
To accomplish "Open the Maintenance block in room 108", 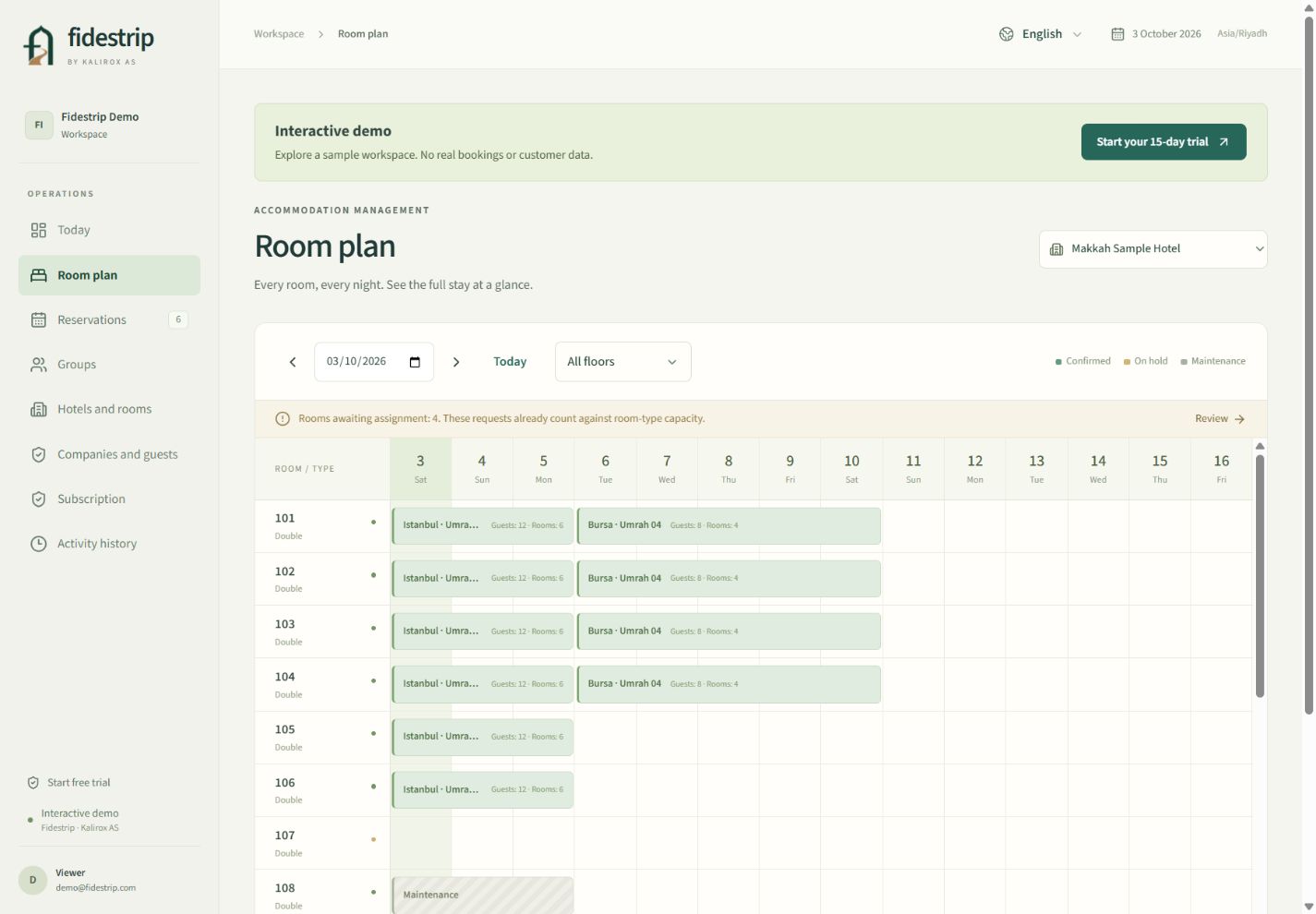I will (482, 896).
